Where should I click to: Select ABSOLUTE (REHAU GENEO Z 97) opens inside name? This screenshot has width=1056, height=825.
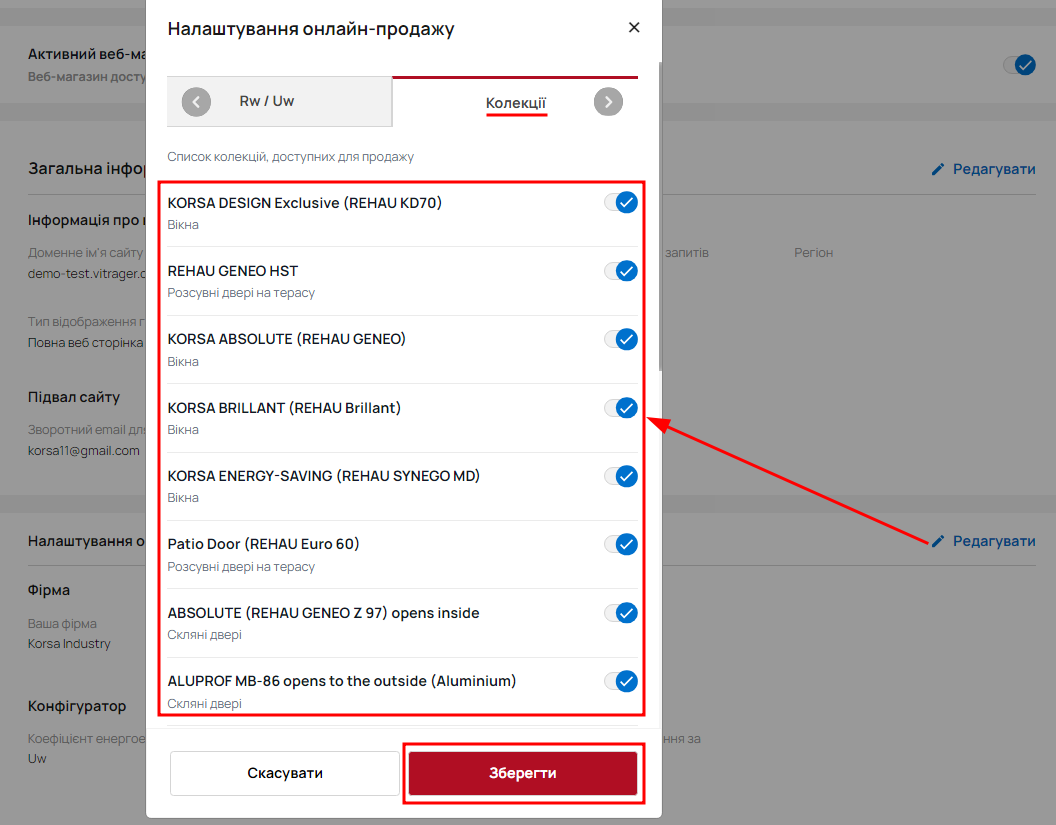tap(323, 613)
